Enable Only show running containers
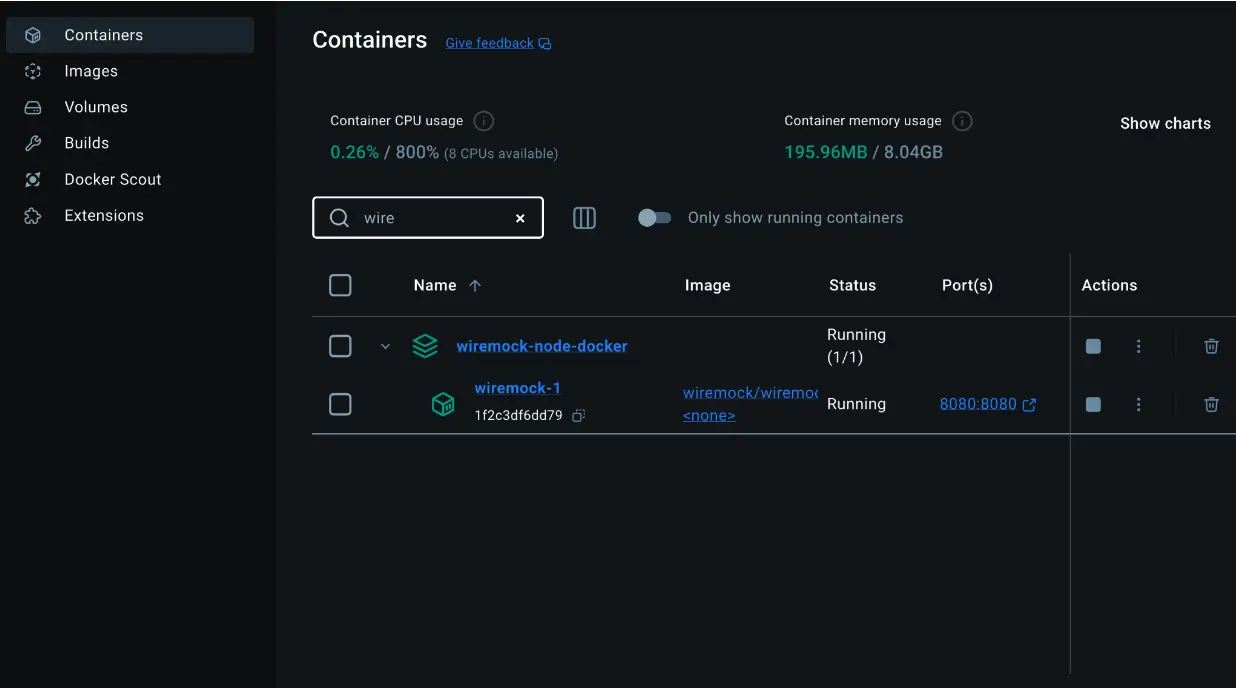This screenshot has width=1236, height=689. coord(655,216)
